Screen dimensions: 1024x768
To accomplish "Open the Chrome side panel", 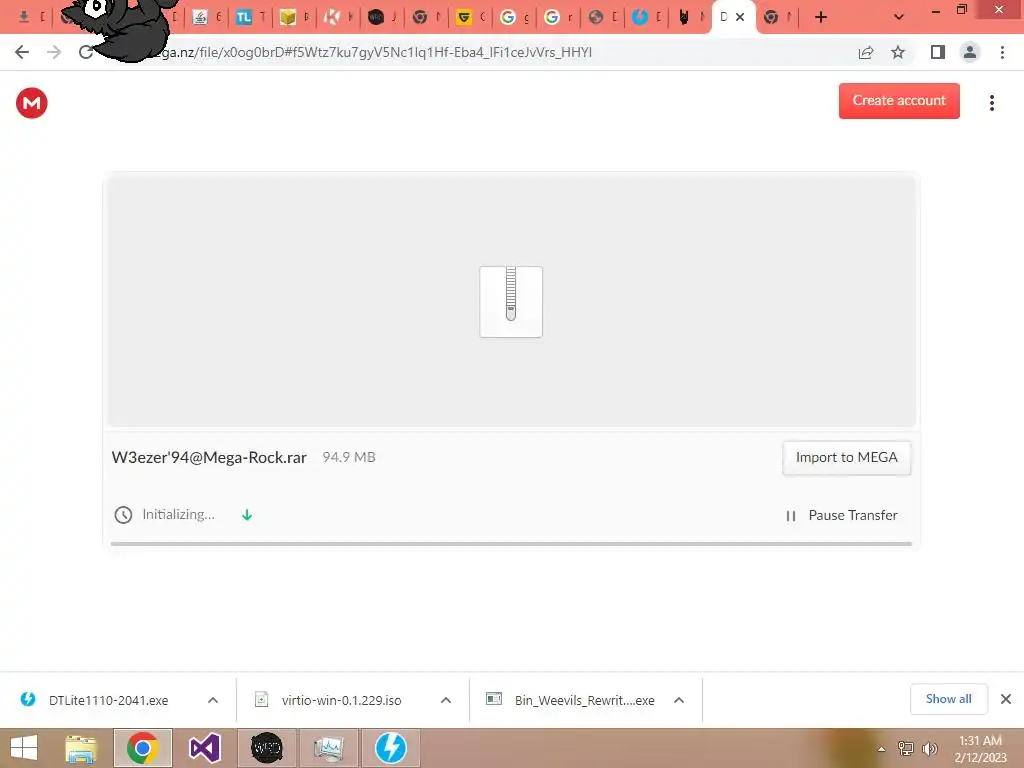I will click(937, 52).
